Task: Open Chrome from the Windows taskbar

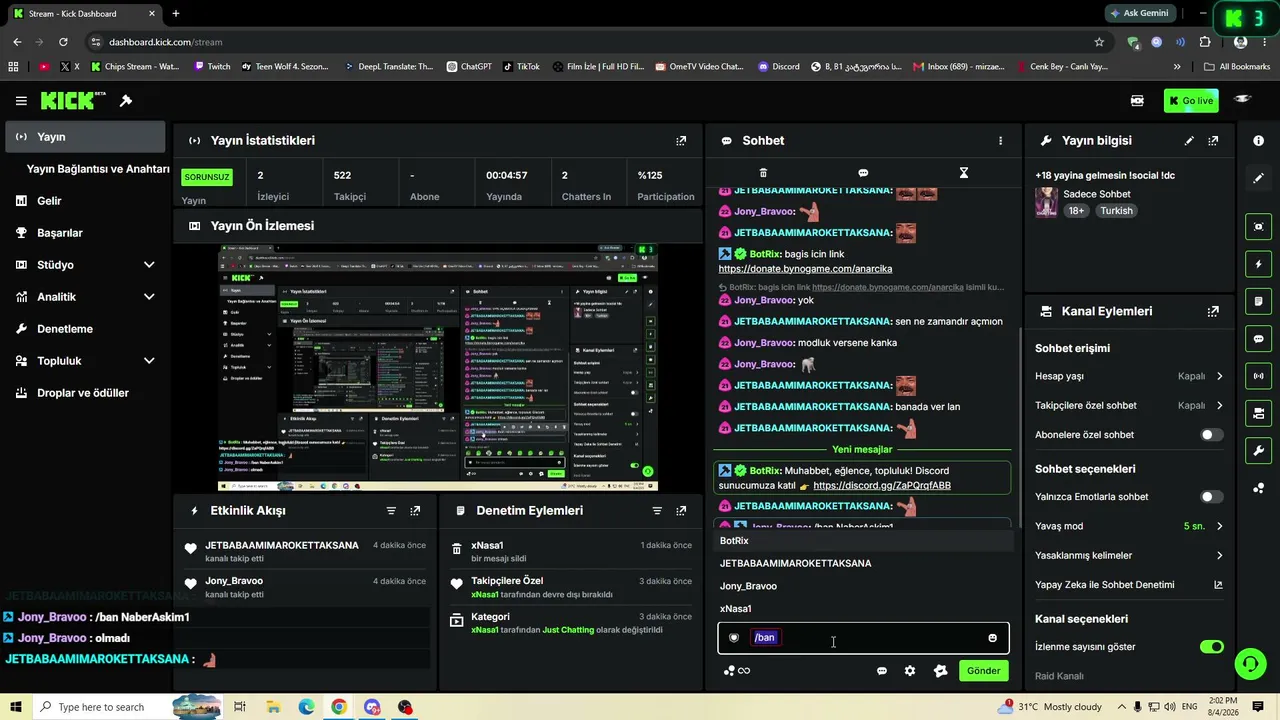Action: 339,707
